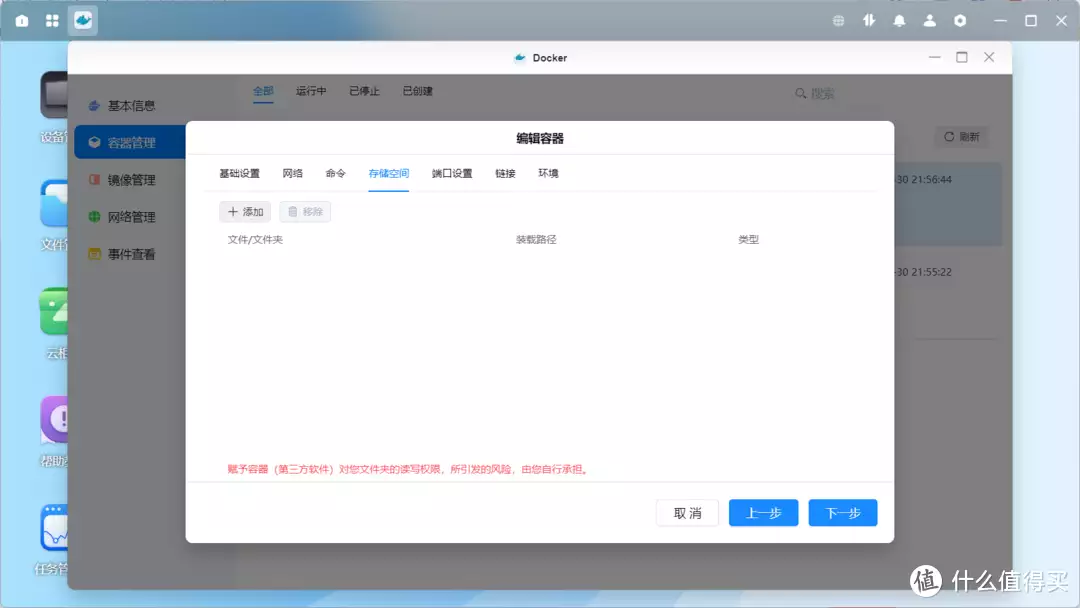This screenshot has height=608, width=1080.
Task: Select the Docker whale taskbar icon
Action: (83, 21)
